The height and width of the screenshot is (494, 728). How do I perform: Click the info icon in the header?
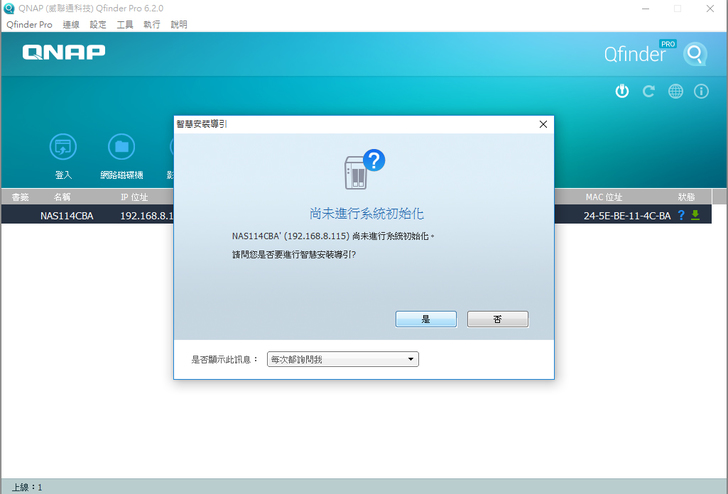click(703, 91)
